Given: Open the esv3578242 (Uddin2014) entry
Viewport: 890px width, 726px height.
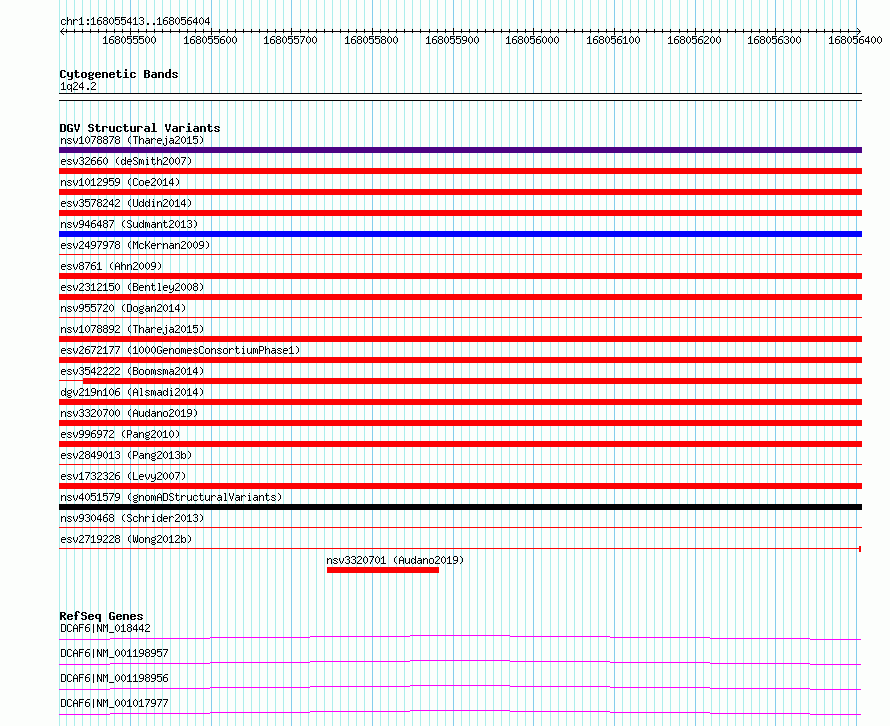Looking at the screenshot, I should tap(126, 203).
